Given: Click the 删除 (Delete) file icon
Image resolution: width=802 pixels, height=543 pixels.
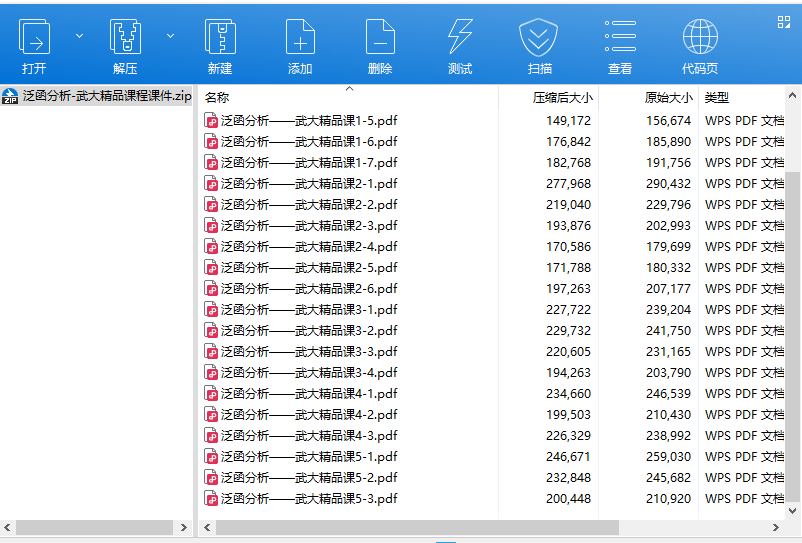Looking at the screenshot, I should pos(380,37).
